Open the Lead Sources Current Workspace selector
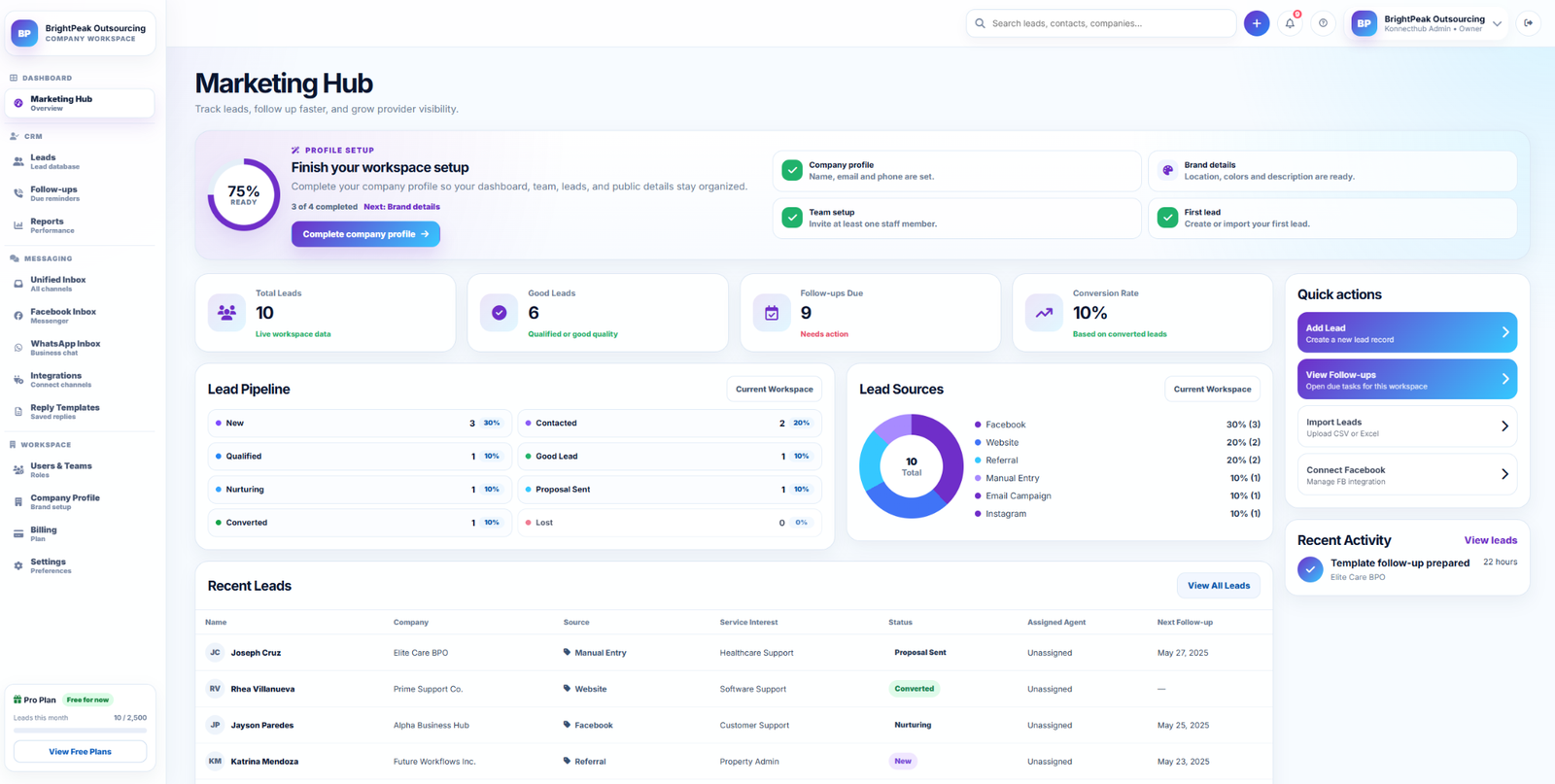Viewport: 1555px width, 784px height. [1212, 390]
